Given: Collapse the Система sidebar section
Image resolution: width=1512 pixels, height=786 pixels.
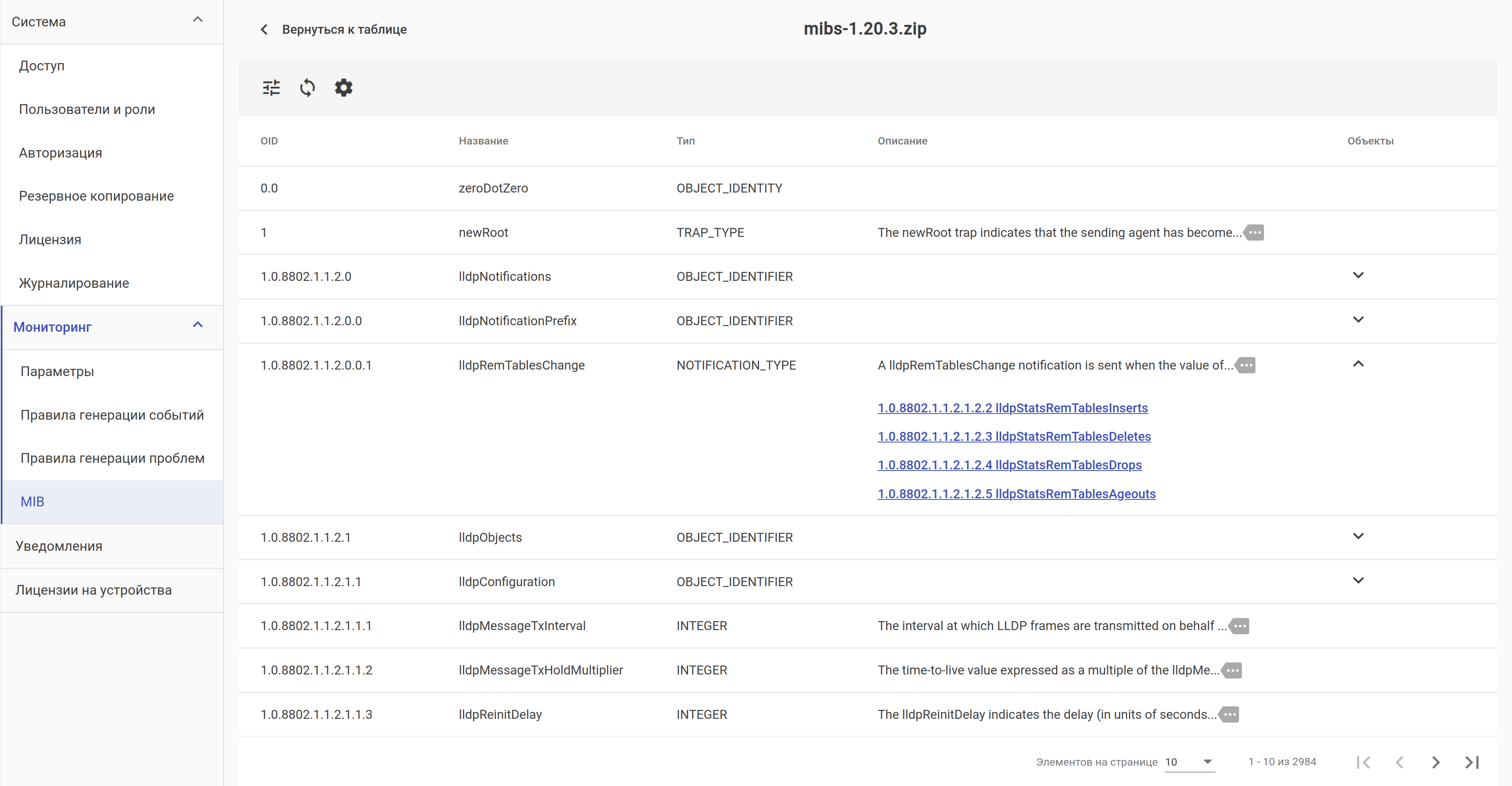Looking at the screenshot, I should (198, 20).
